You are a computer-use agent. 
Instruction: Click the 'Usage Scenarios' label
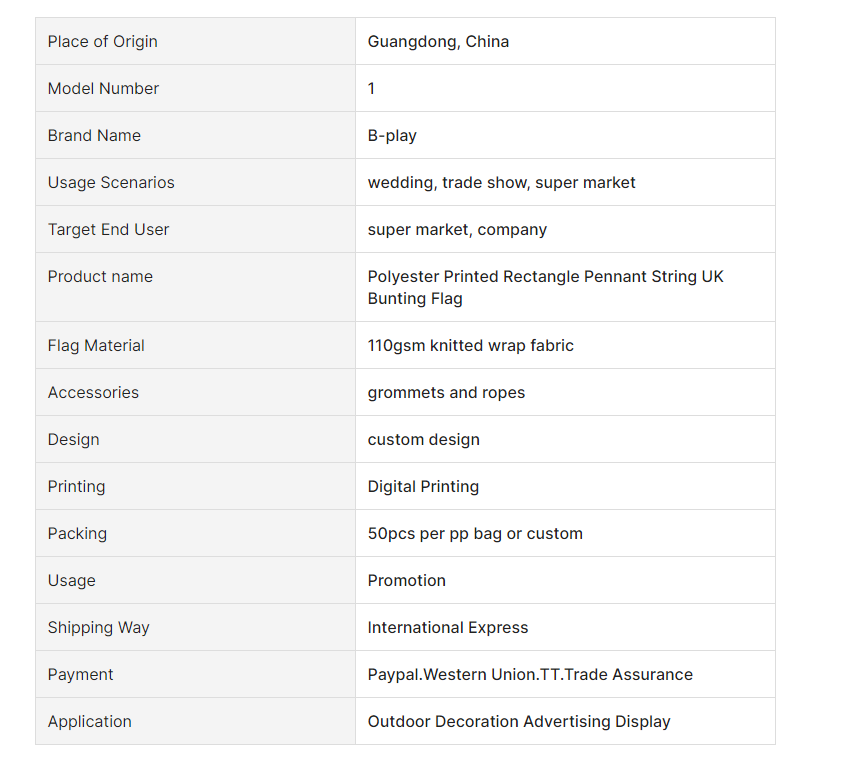(x=111, y=182)
